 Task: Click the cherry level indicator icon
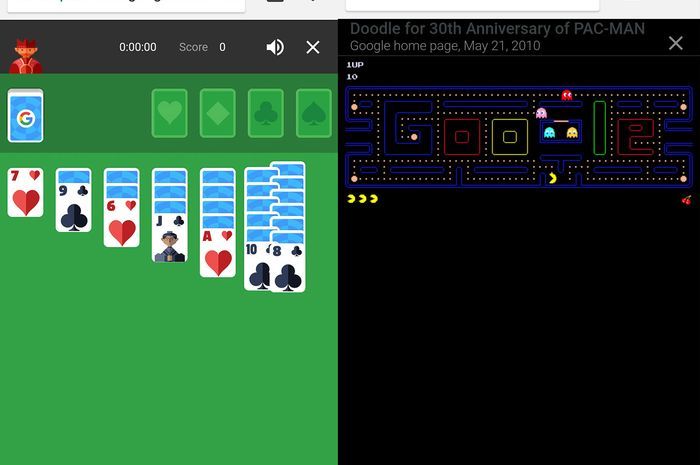(x=685, y=200)
